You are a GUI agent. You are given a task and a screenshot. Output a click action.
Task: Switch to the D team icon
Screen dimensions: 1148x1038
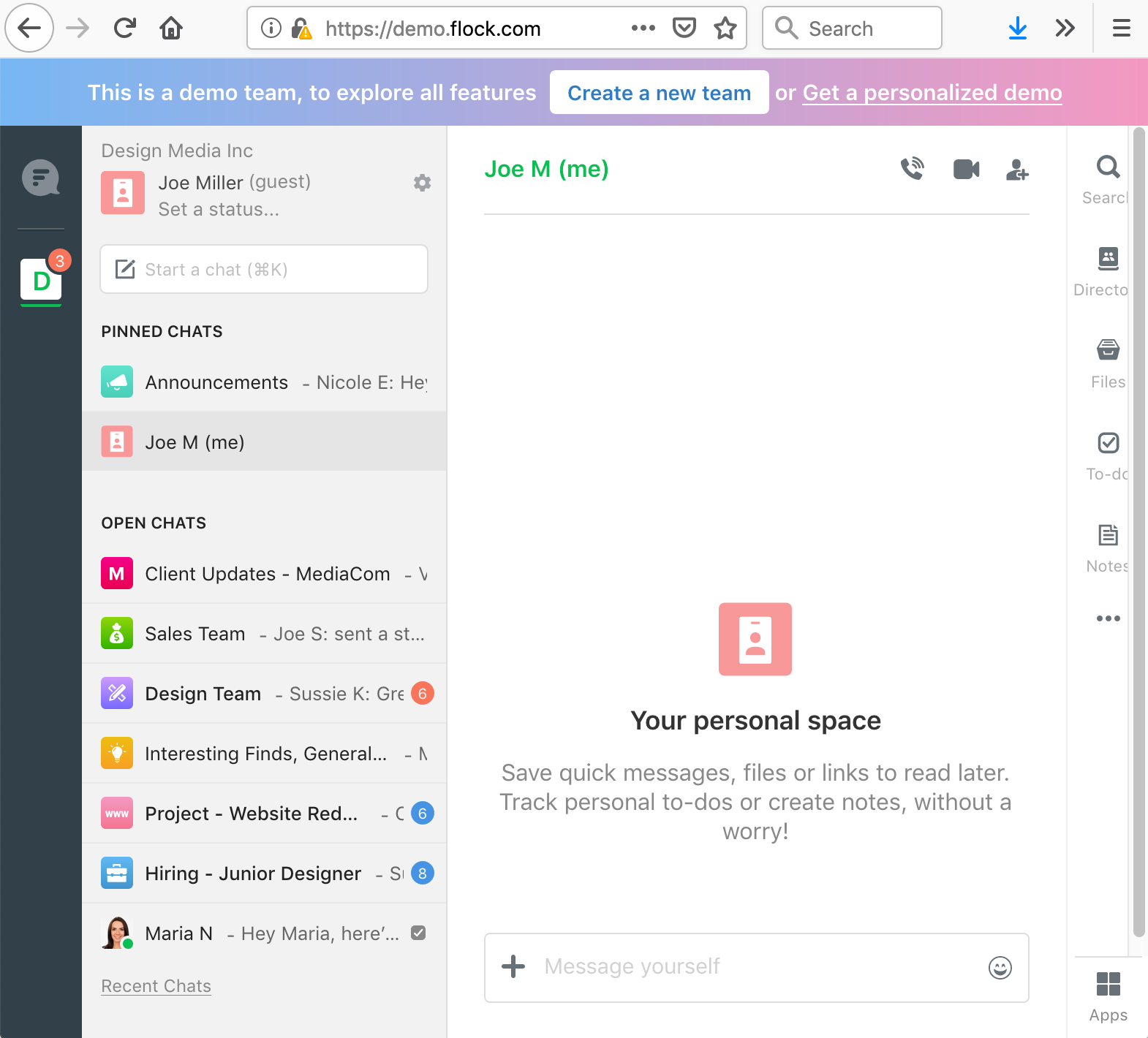tap(41, 279)
